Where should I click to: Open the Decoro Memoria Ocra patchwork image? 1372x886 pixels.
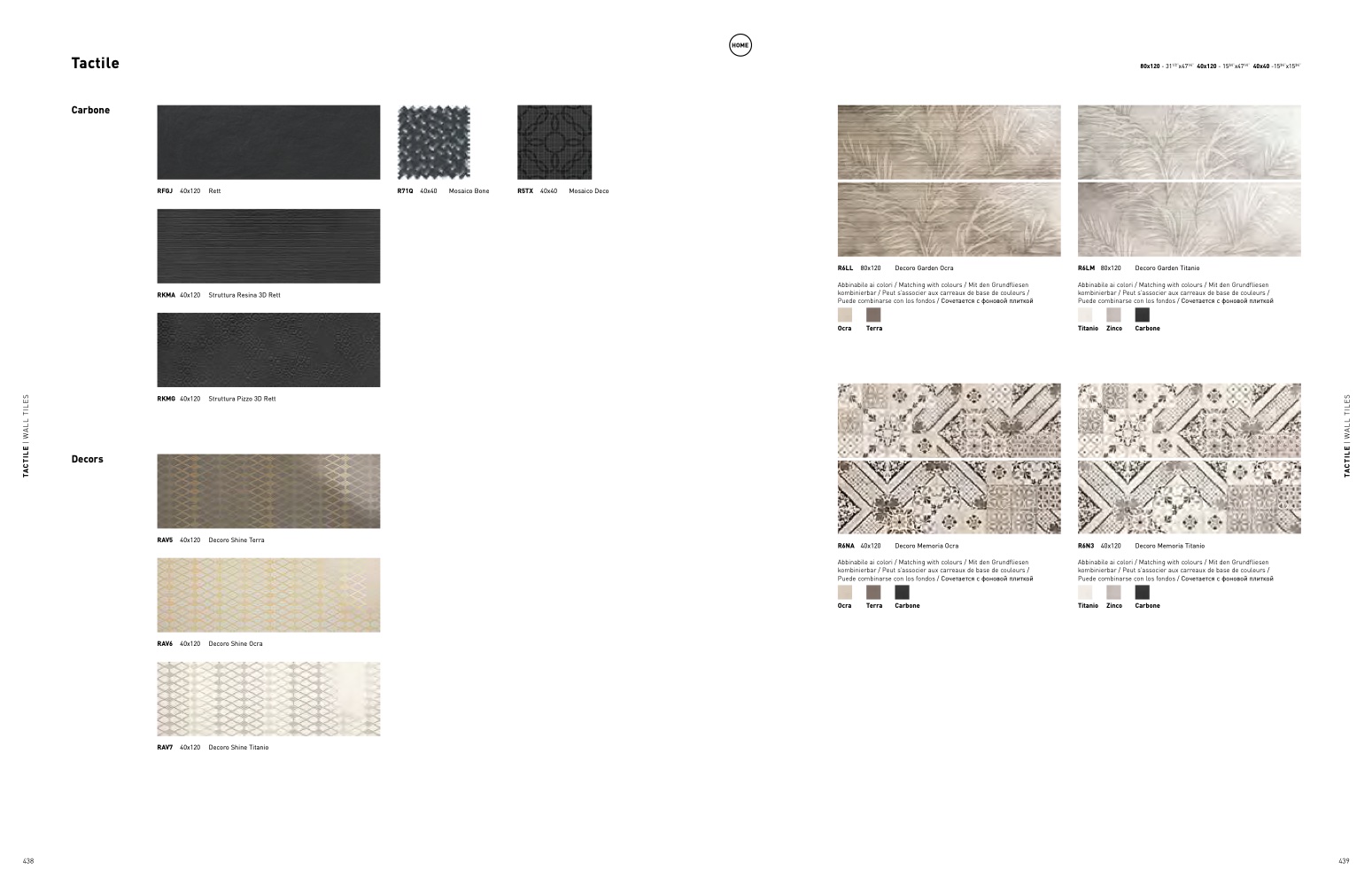pyautogui.click(x=949, y=459)
